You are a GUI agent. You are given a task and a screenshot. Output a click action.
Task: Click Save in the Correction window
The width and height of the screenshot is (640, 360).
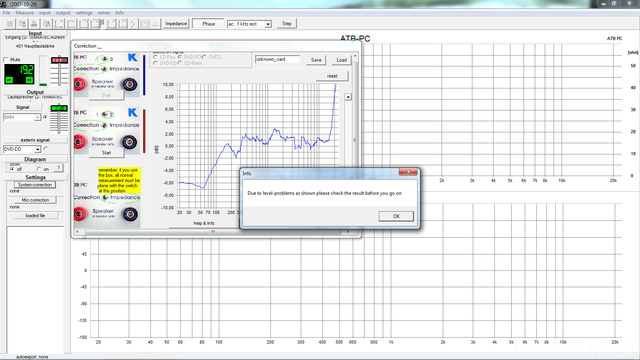(x=316, y=60)
